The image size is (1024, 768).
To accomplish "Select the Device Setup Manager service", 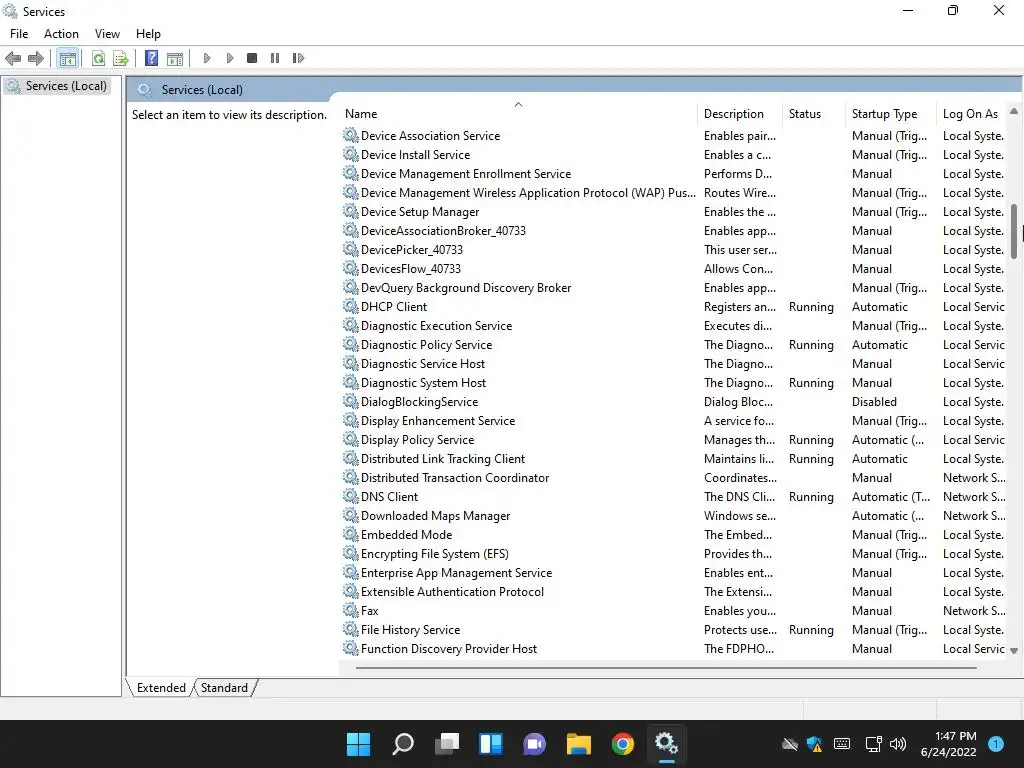I will pos(674,212).
